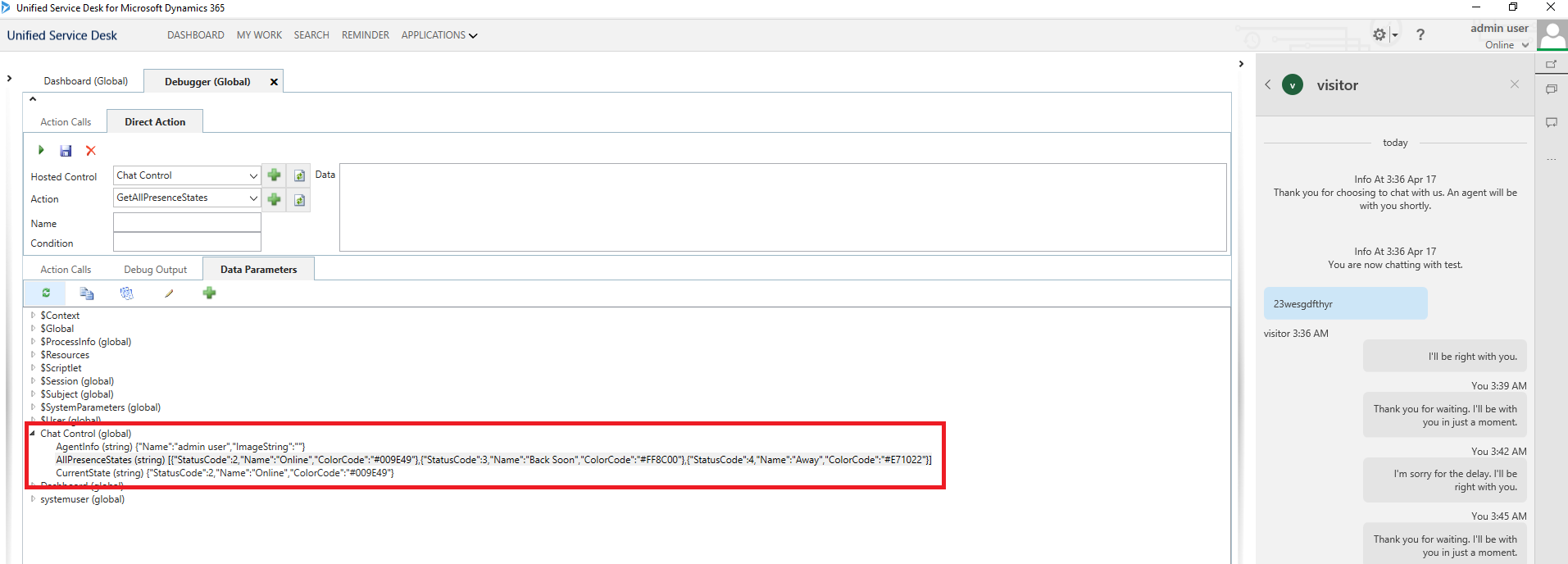Collapse the Chat Control (global) node
The image size is (1568, 564).
click(33, 433)
